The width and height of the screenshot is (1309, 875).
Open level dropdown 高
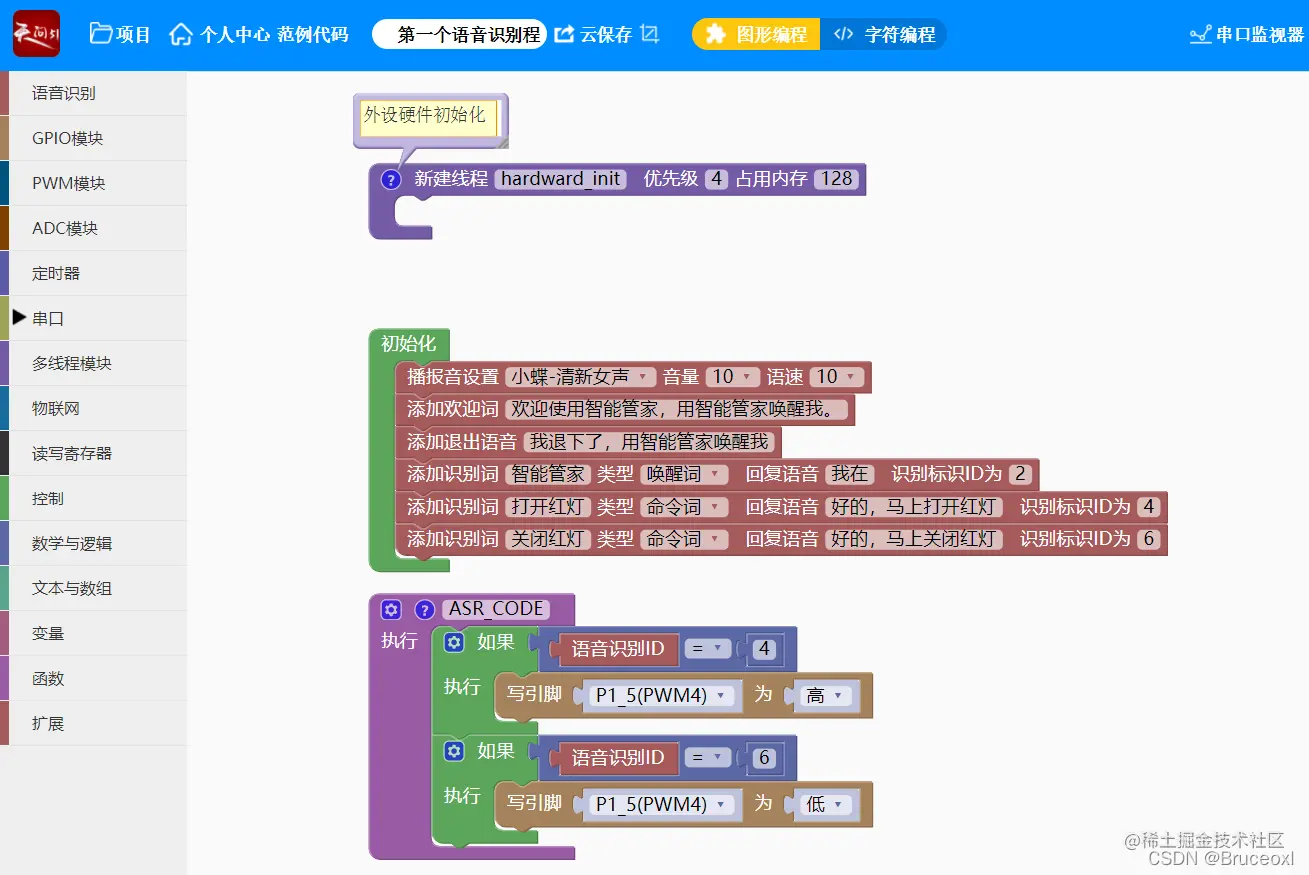[828, 696]
